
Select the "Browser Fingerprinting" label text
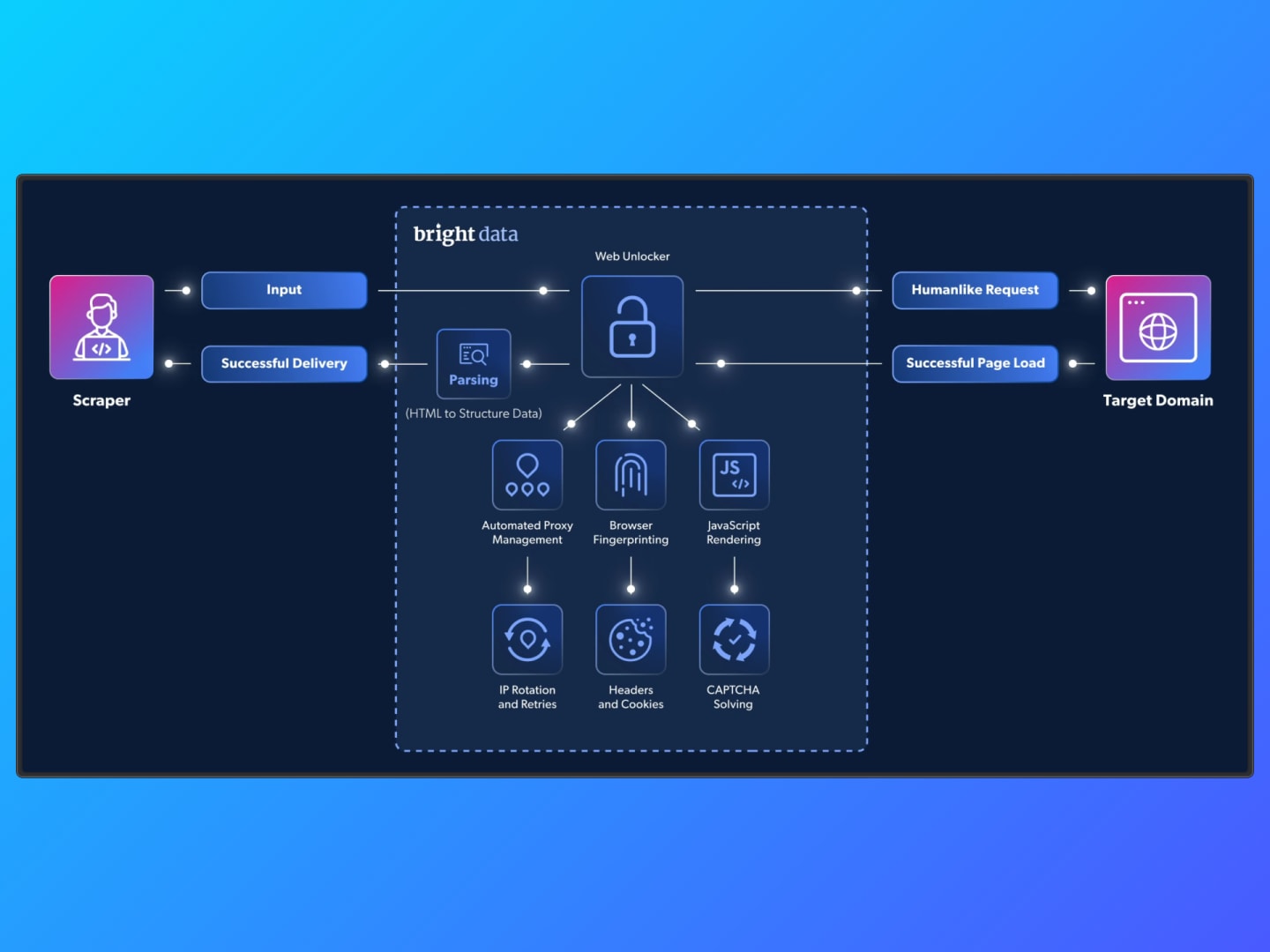pyautogui.click(x=631, y=532)
